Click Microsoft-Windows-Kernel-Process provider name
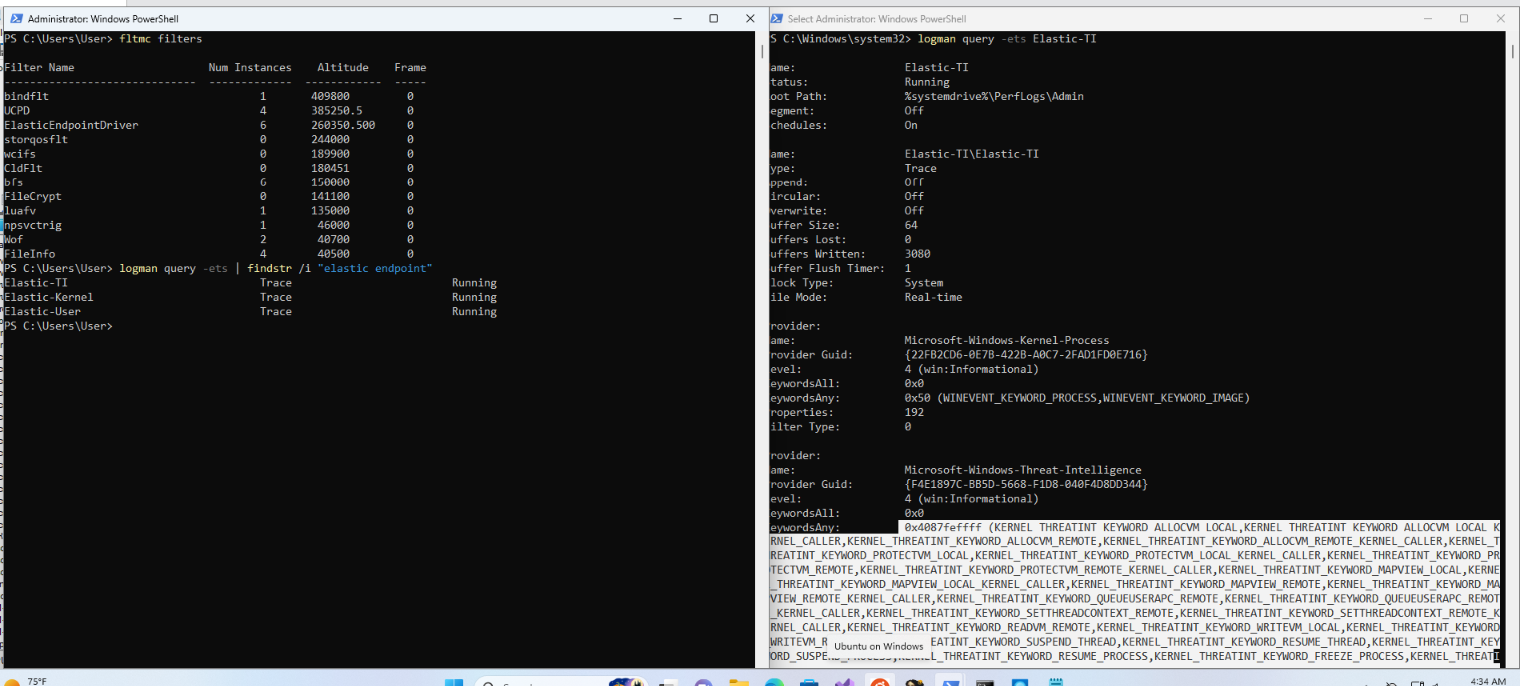This screenshot has width=1520, height=686. tap(1007, 341)
